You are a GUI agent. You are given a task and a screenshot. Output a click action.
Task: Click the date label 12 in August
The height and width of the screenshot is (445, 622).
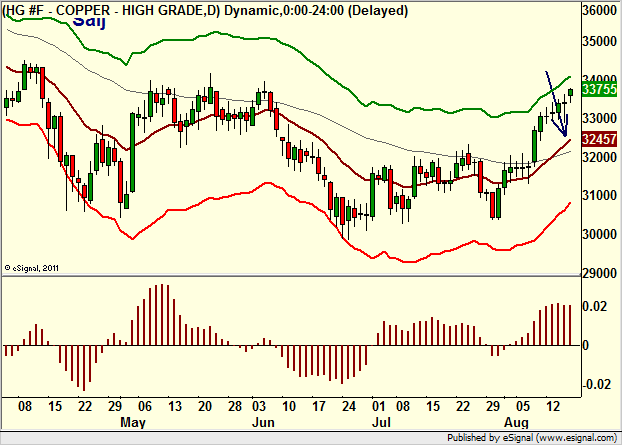point(553,407)
